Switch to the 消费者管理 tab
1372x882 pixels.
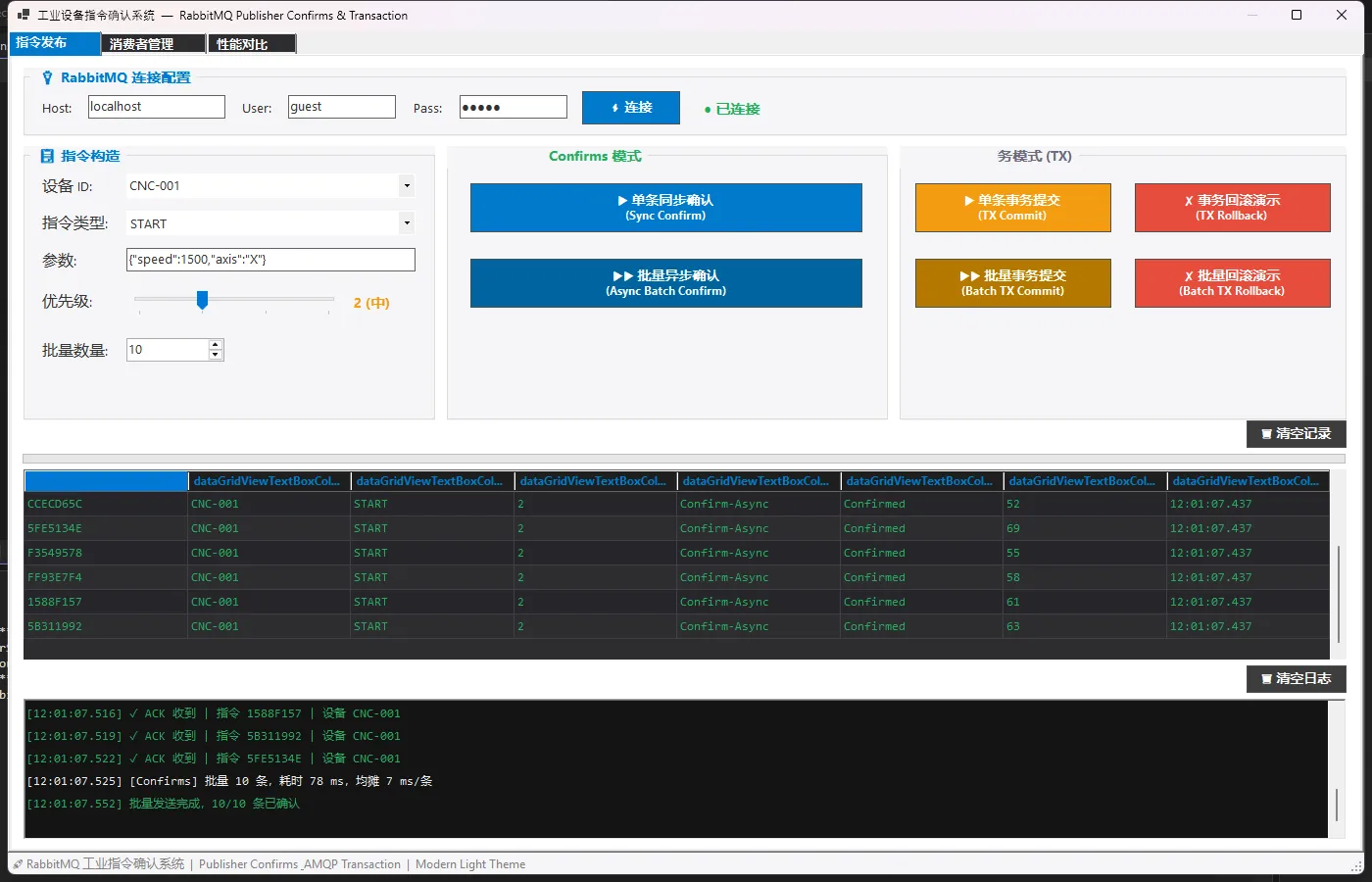click(153, 44)
